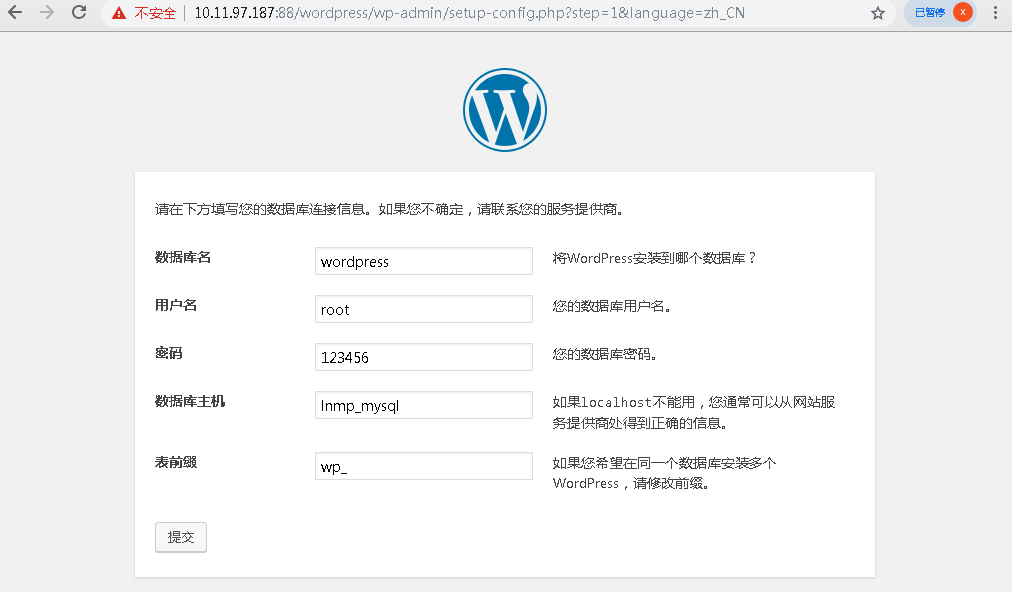Click the bookmark star icon

878,13
